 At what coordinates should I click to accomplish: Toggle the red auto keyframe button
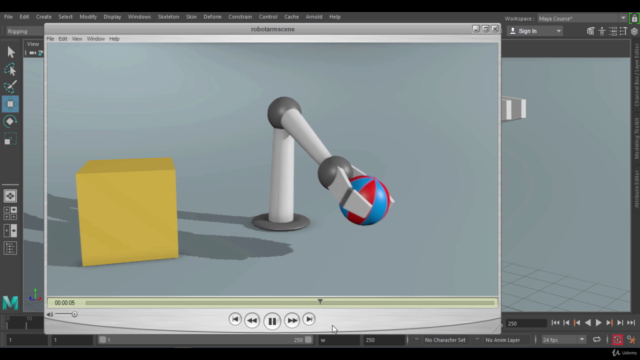coord(618,340)
